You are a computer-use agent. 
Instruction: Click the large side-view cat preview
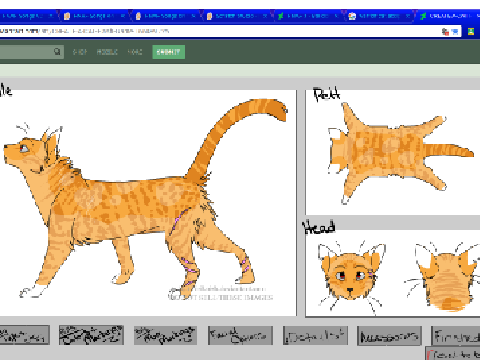coord(148,203)
